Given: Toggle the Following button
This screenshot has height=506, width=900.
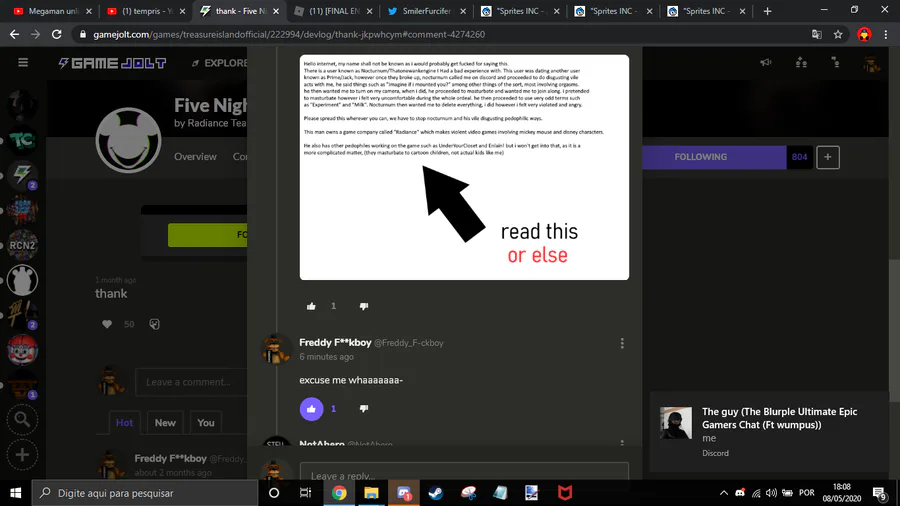Looking at the screenshot, I should [x=713, y=157].
